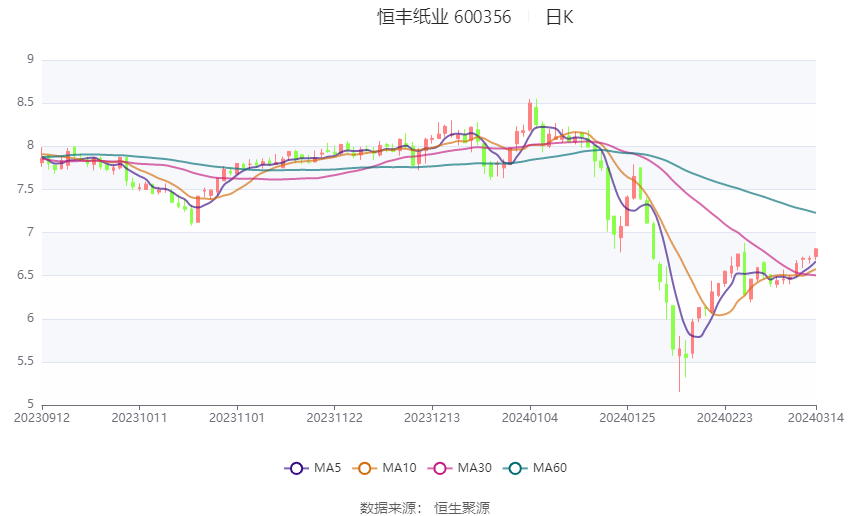The height and width of the screenshot is (516, 850).
Task: Click the 日K chart type label
Action: (x=559, y=17)
